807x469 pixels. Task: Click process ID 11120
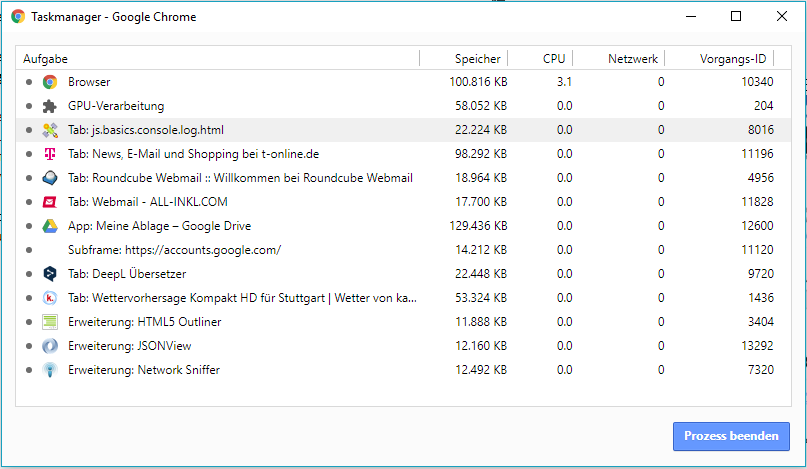point(757,250)
